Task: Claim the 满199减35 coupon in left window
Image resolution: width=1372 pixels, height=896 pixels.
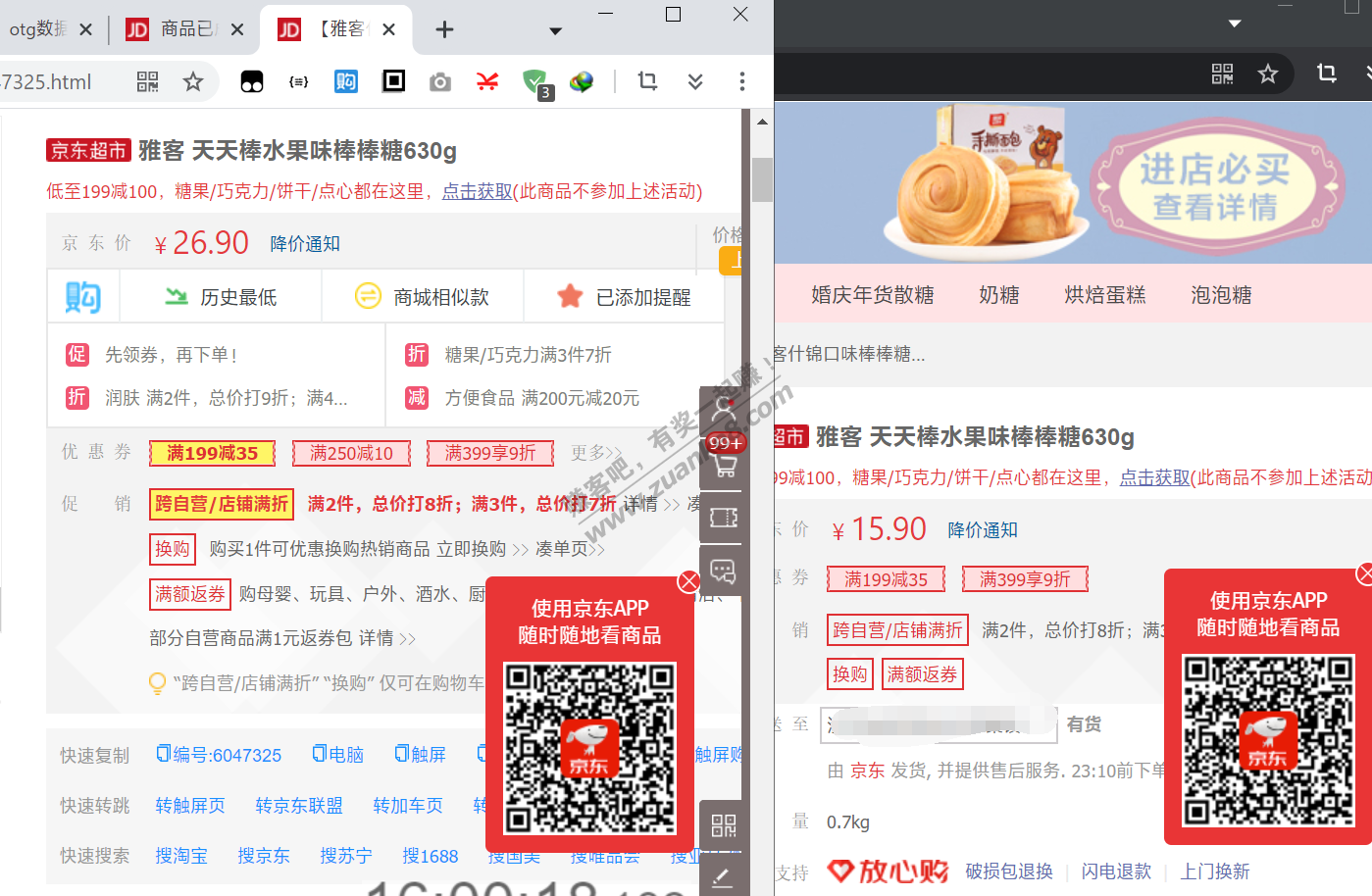Action: pos(212,453)
